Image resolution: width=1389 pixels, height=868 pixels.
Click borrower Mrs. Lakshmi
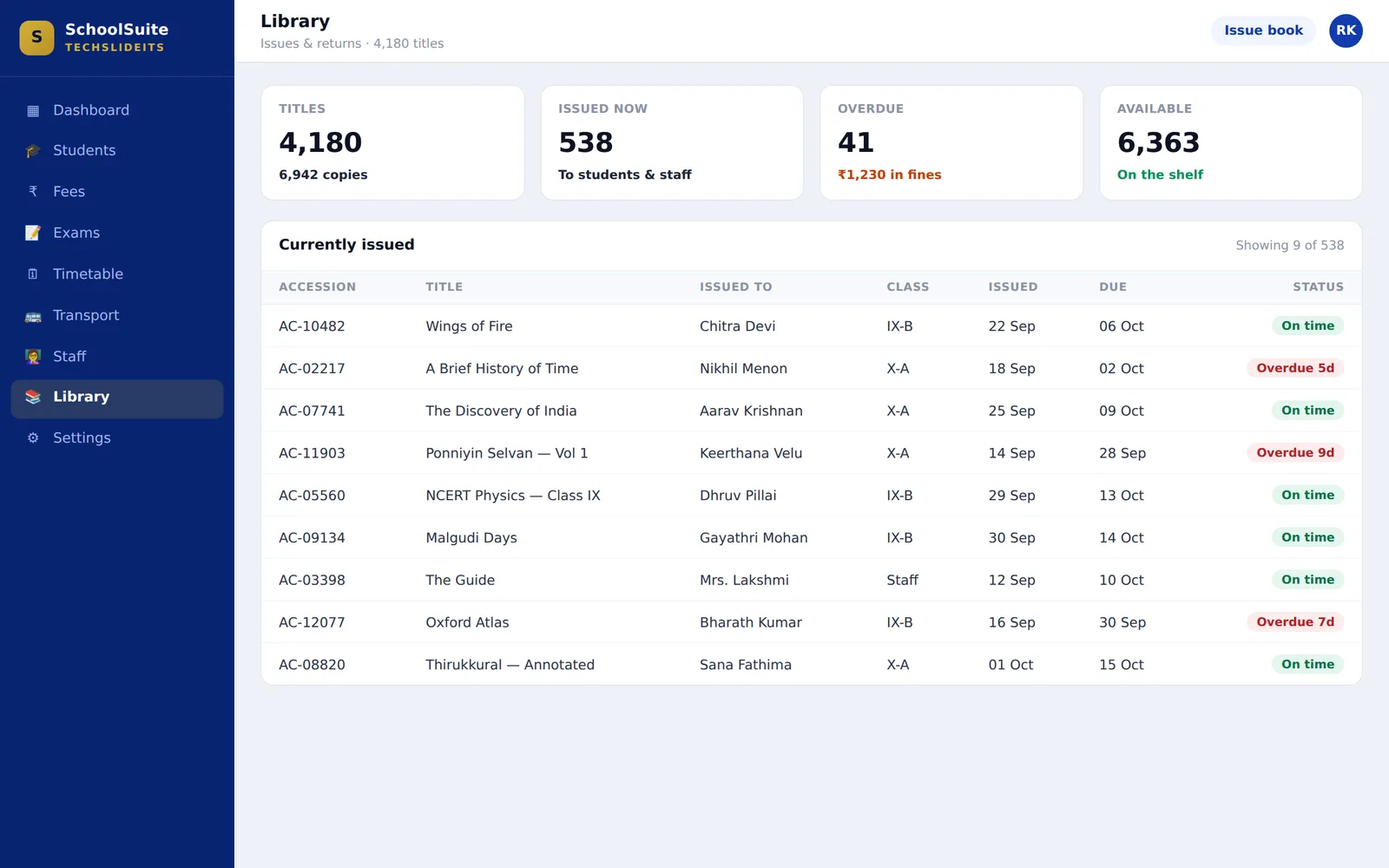[x=744, y=580]
